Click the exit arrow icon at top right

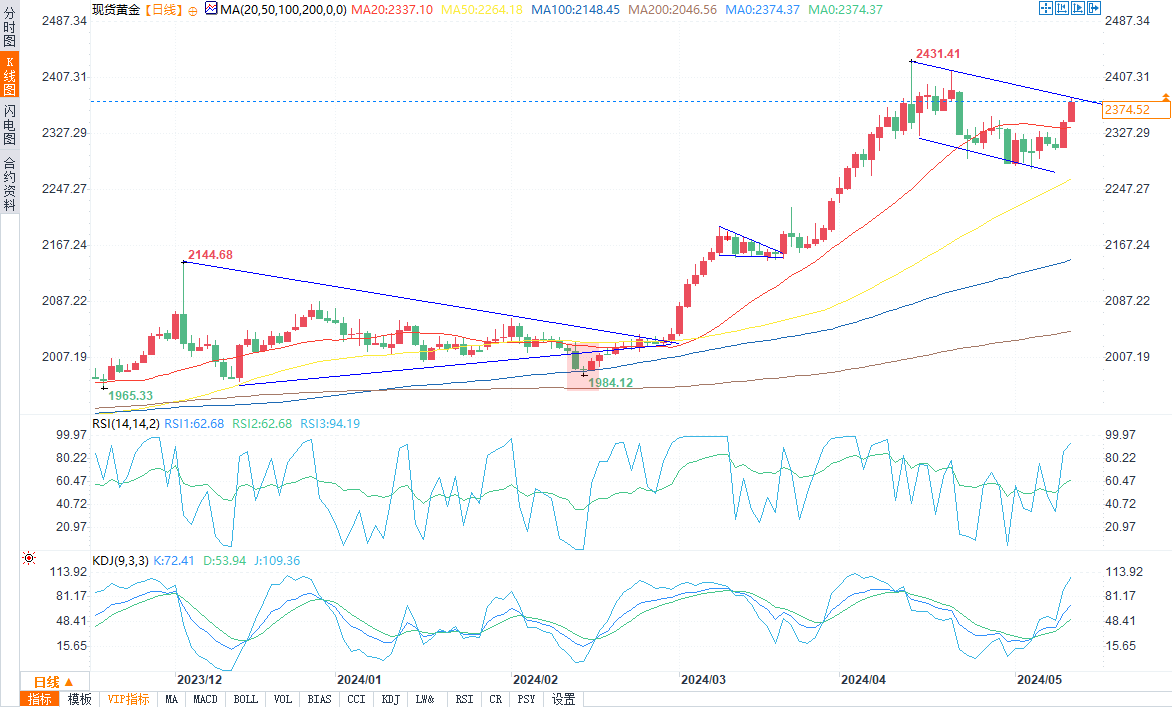1094,8
